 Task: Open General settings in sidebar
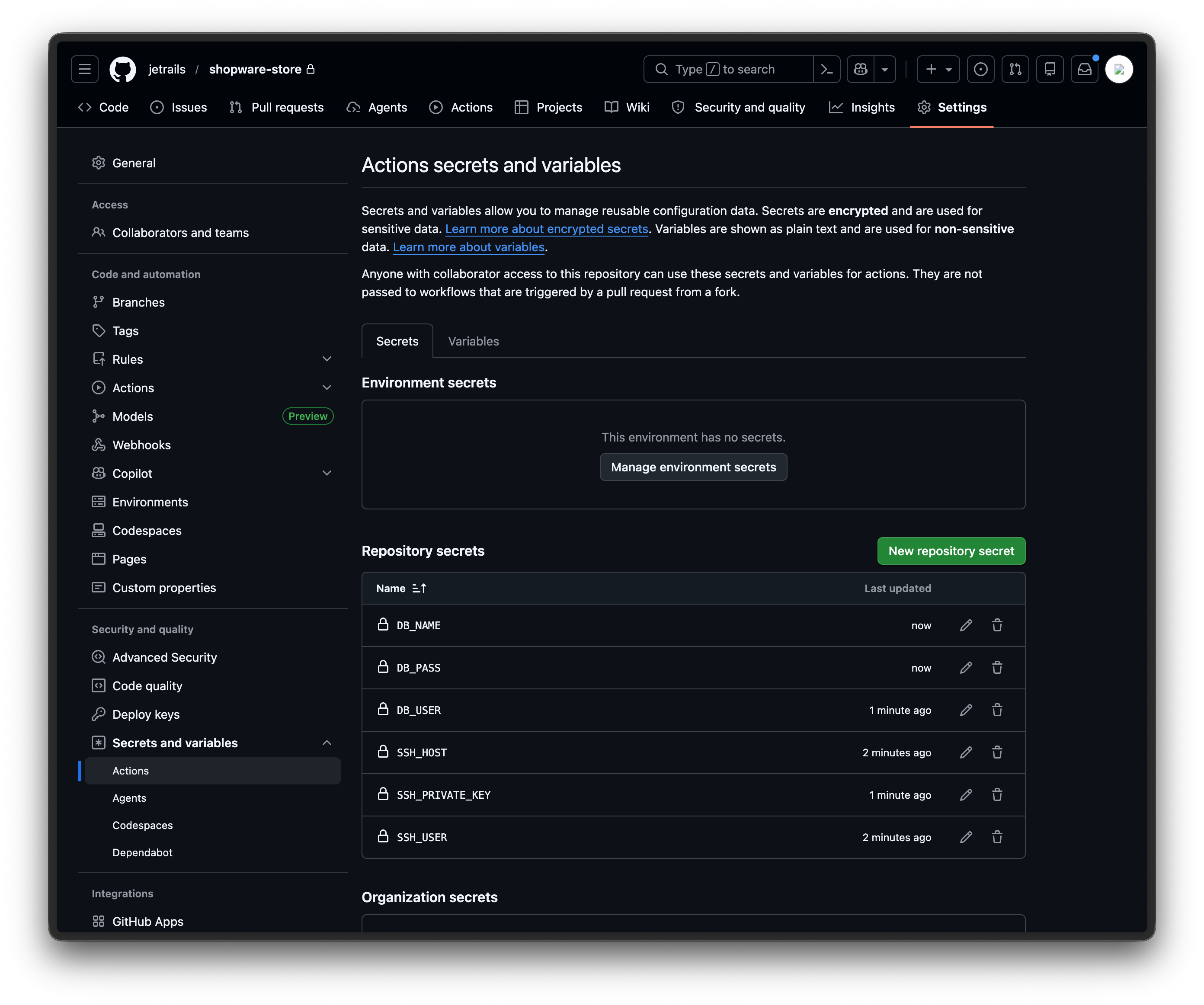[x=213, y=163]
